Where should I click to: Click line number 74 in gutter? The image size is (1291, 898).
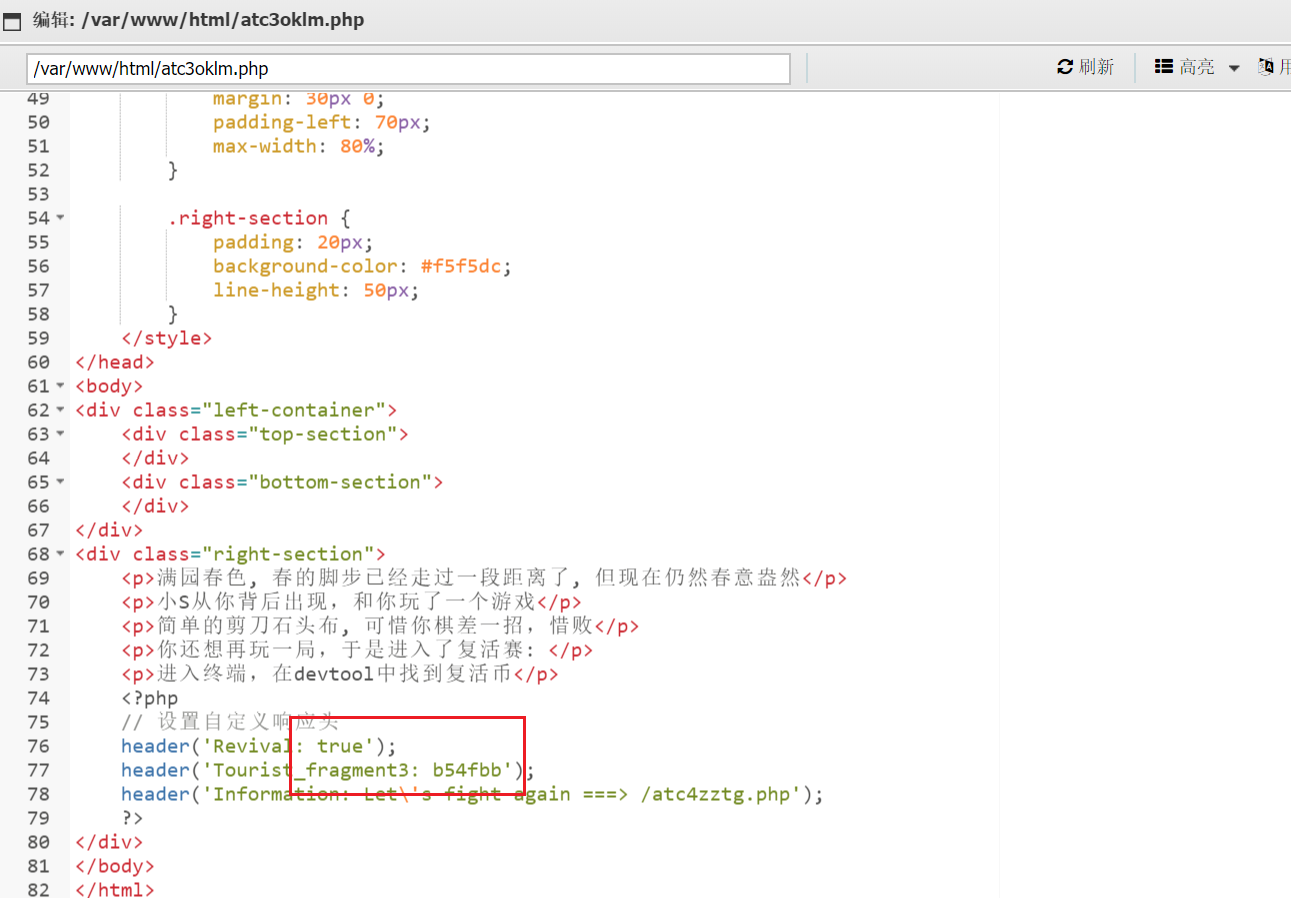[x=38, y=698]
